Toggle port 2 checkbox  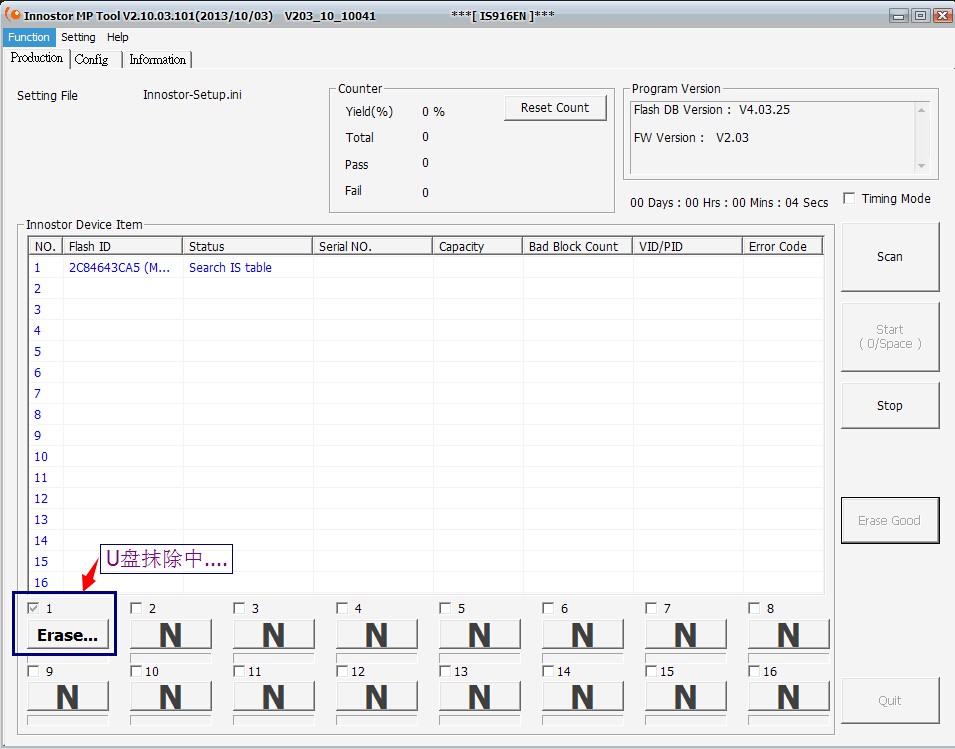click(136, 608)
